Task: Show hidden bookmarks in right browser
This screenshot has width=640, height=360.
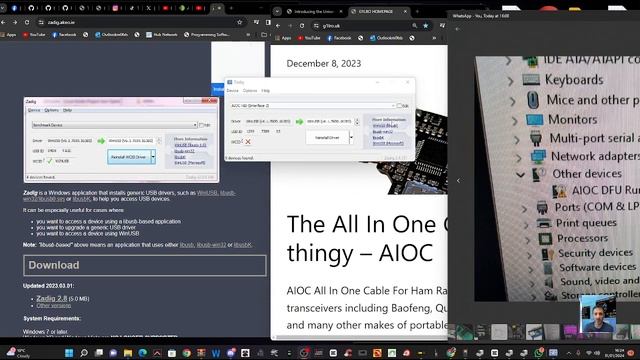Action: pos(433,38)
